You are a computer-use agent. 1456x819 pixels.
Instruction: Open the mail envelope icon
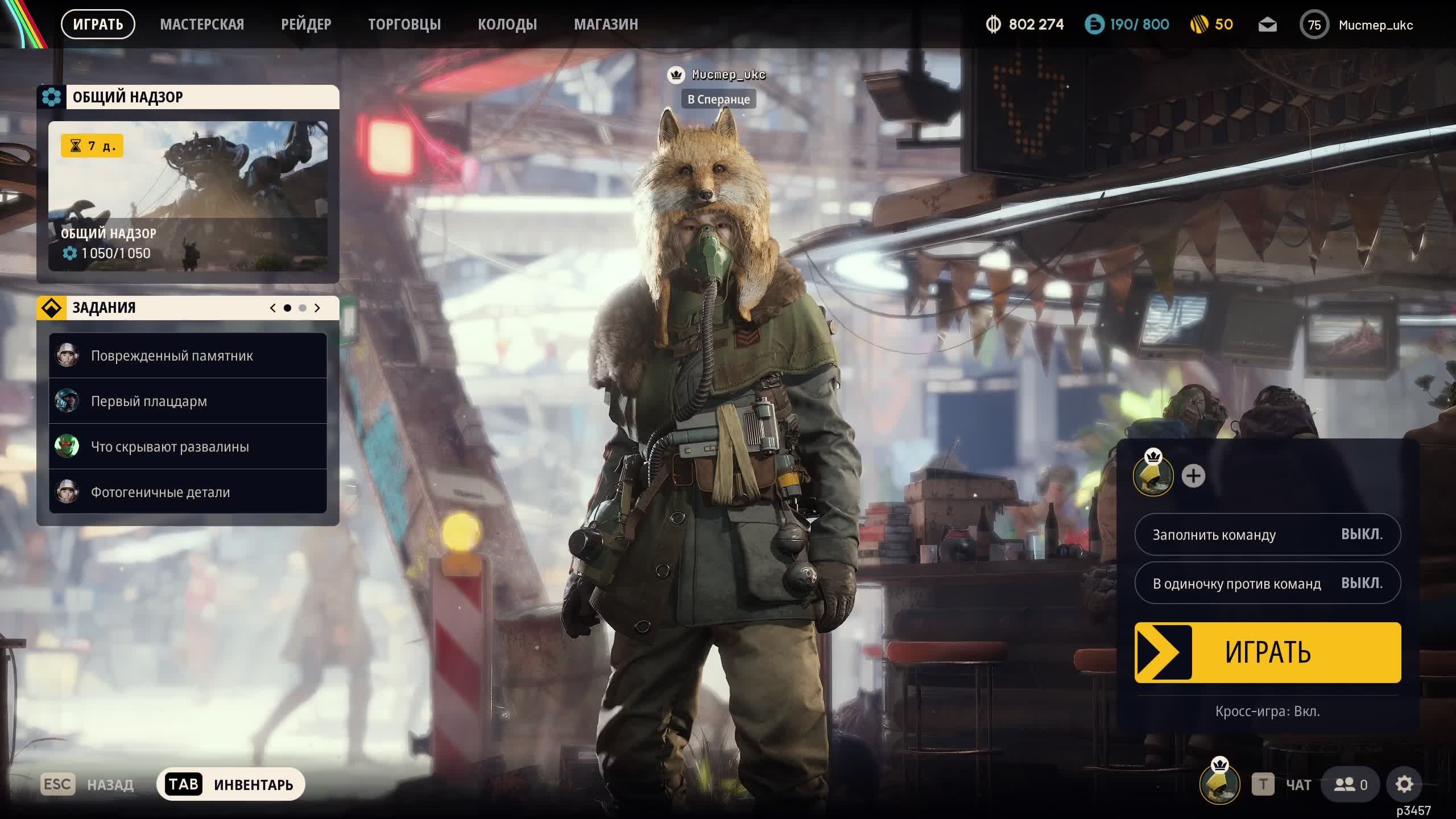pyautogui.click(x=1267, y=25)
